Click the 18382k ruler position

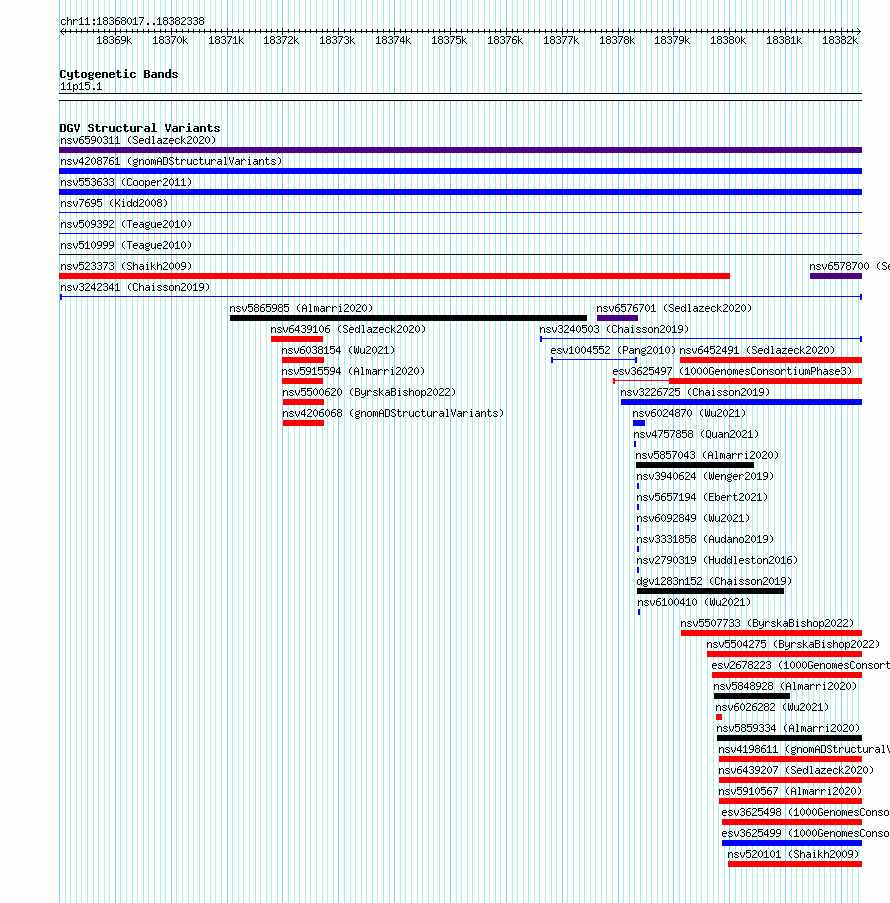[840, 40]
